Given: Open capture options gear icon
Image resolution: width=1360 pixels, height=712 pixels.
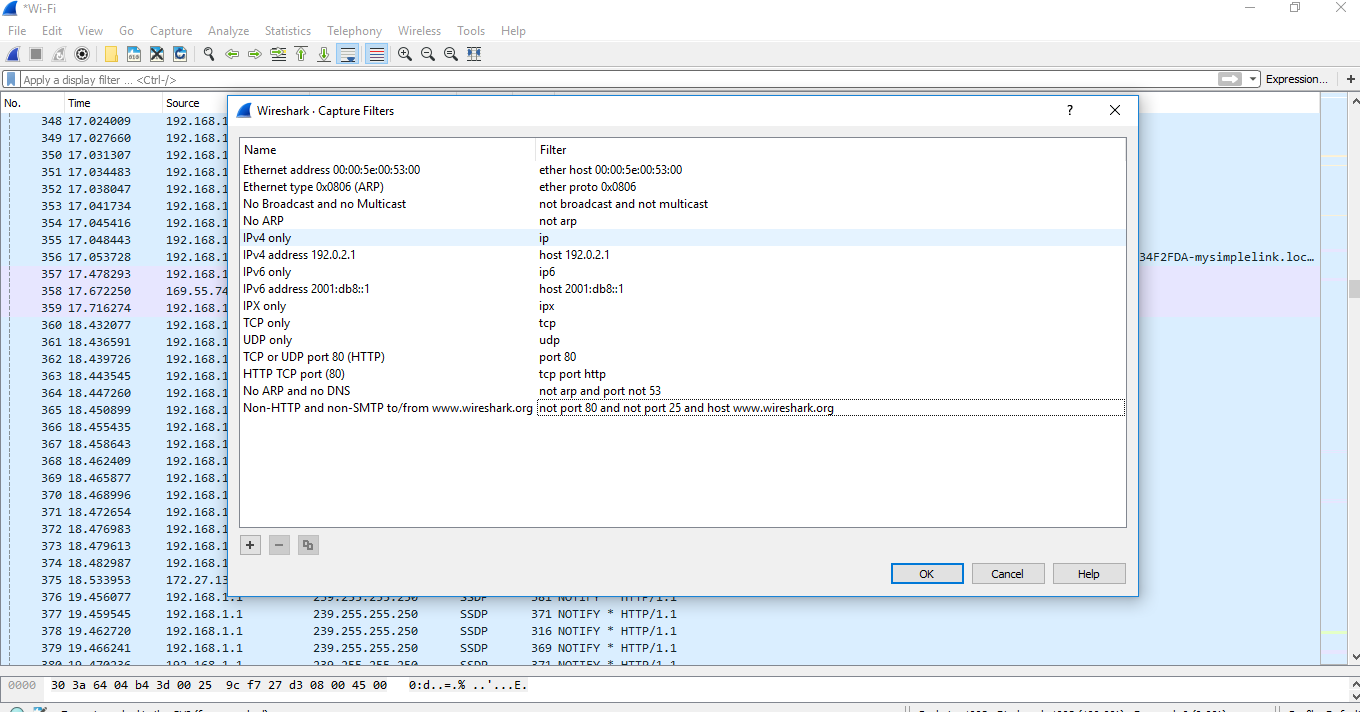Looking at the screenshot, I should pos(82,54).
